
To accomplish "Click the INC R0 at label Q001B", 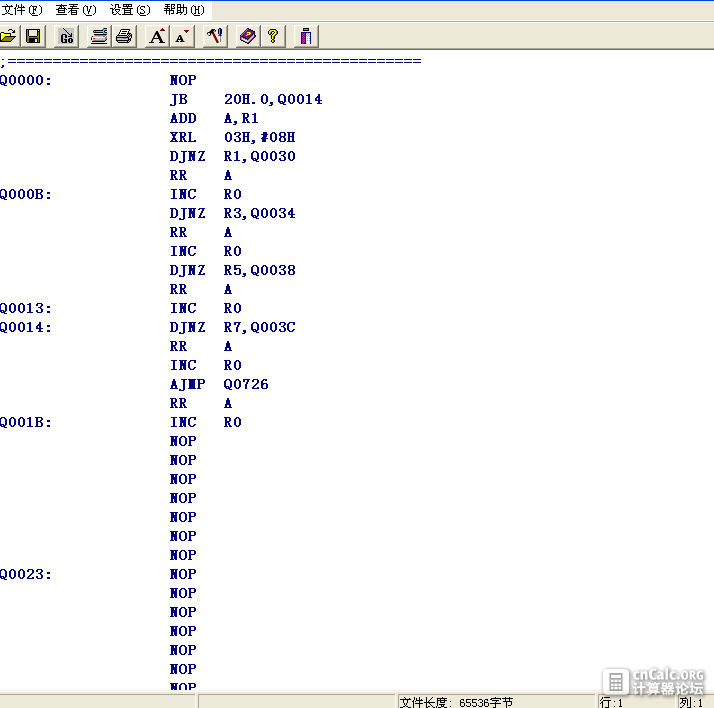I will (x=205, y=423).
